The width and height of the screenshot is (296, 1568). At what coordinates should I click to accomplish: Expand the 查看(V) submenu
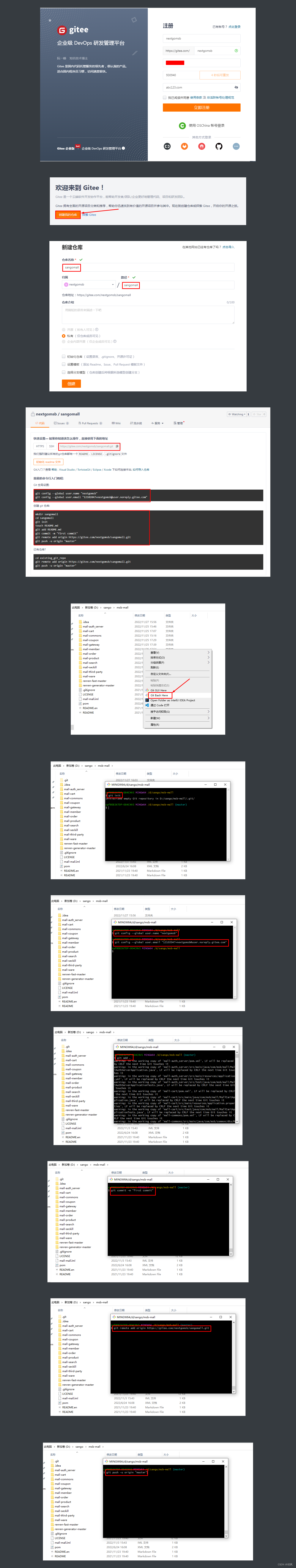(178, 652)
